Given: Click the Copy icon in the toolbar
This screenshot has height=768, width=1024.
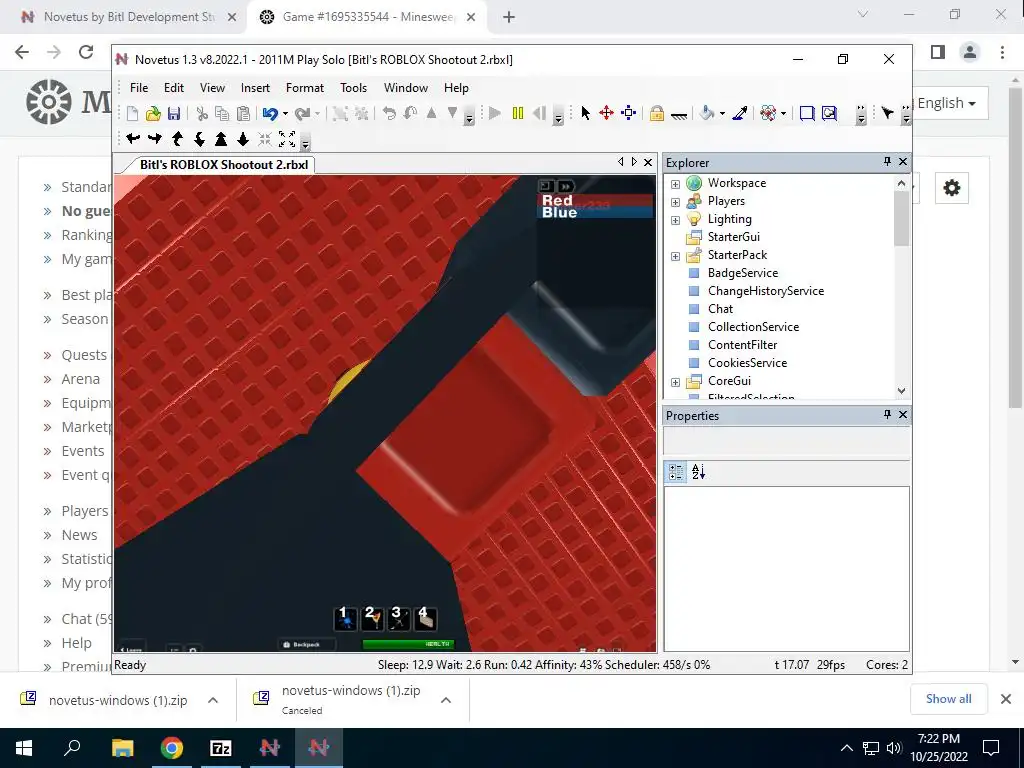Looking at the screenshot, I should (222, 114).
